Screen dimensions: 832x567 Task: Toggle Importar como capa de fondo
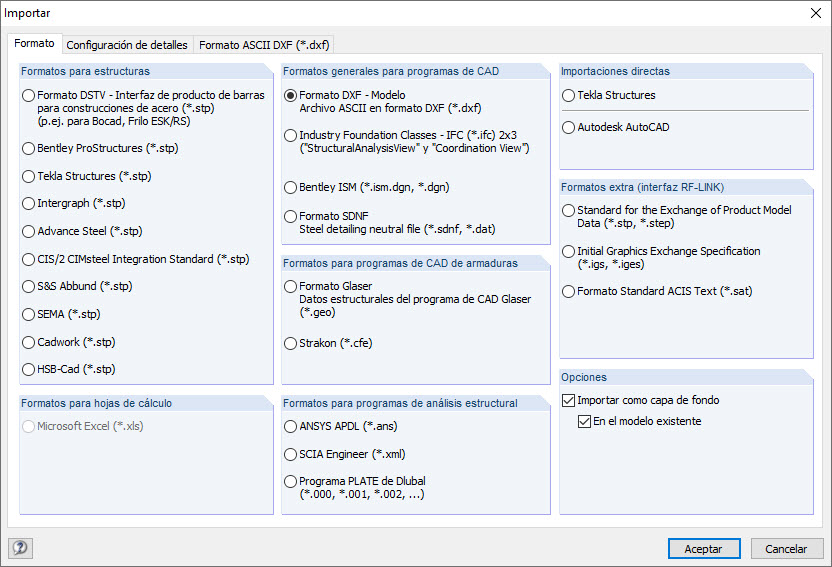tap(569, 400)
